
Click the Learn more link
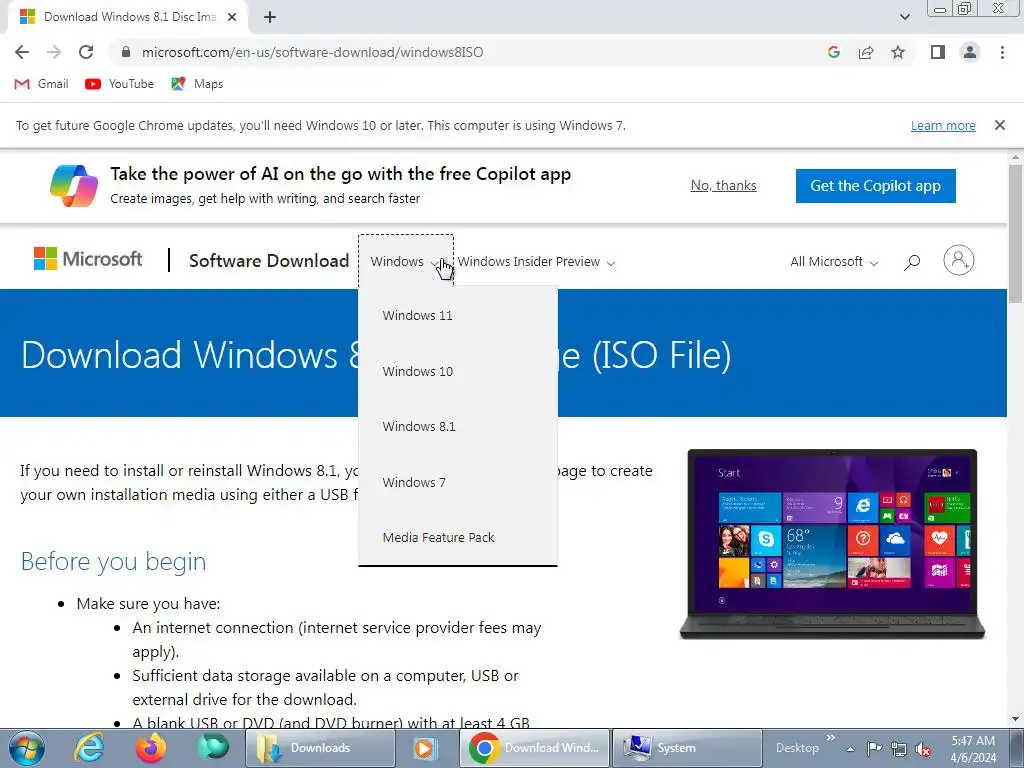click(x=943, y=125)
